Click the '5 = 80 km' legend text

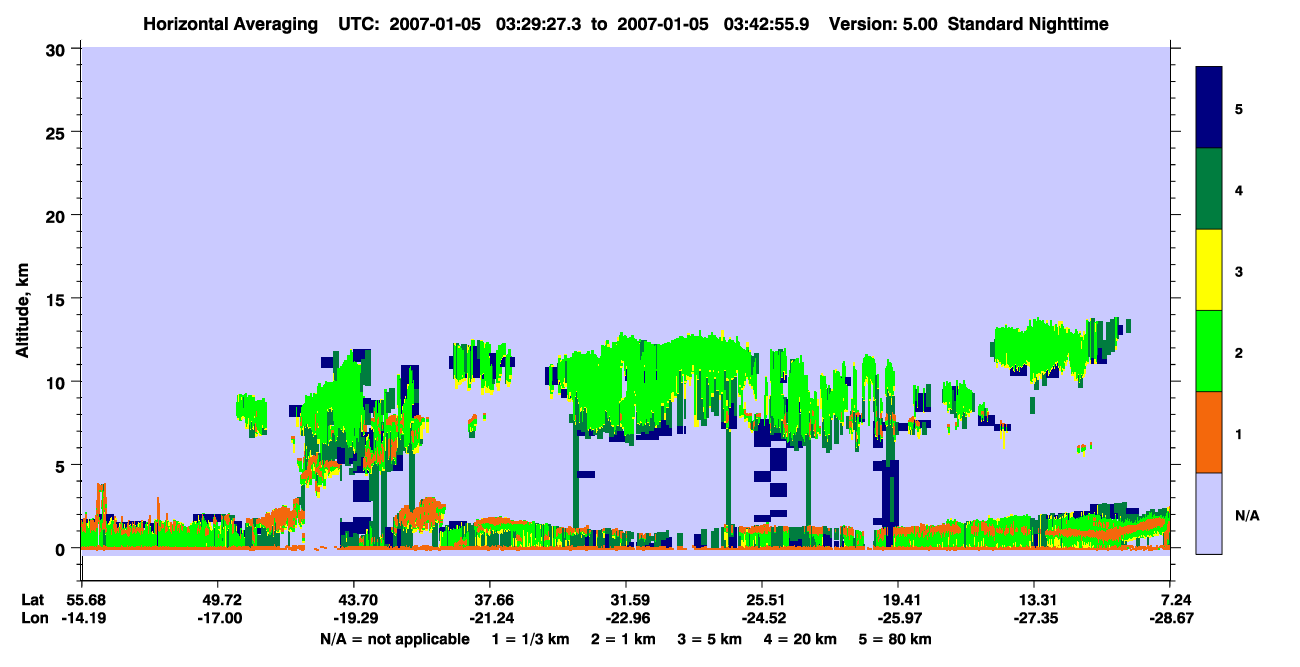pyautogui.click(x=897, y=639)
